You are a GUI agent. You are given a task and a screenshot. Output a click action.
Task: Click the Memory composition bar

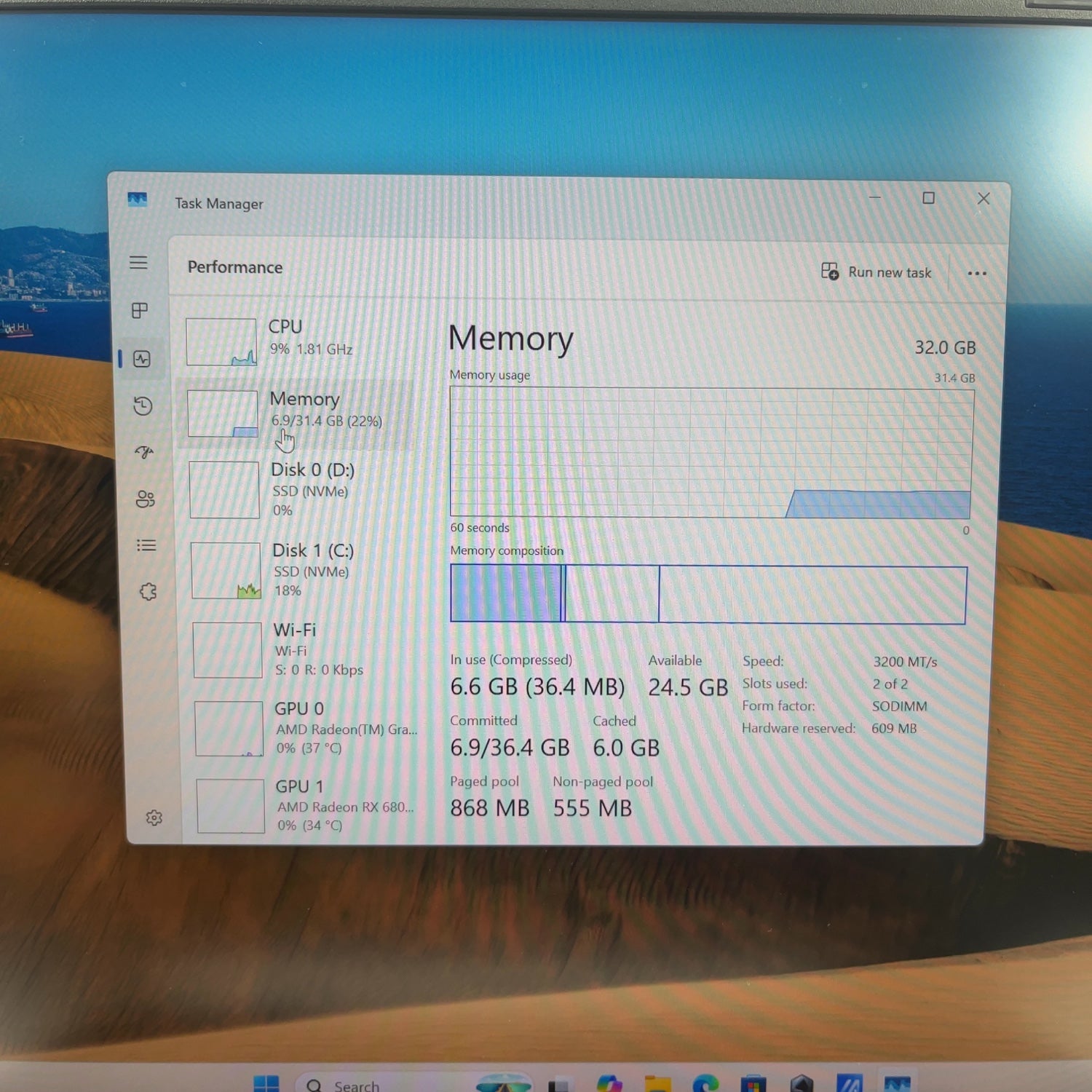click(x=708, y=595)
